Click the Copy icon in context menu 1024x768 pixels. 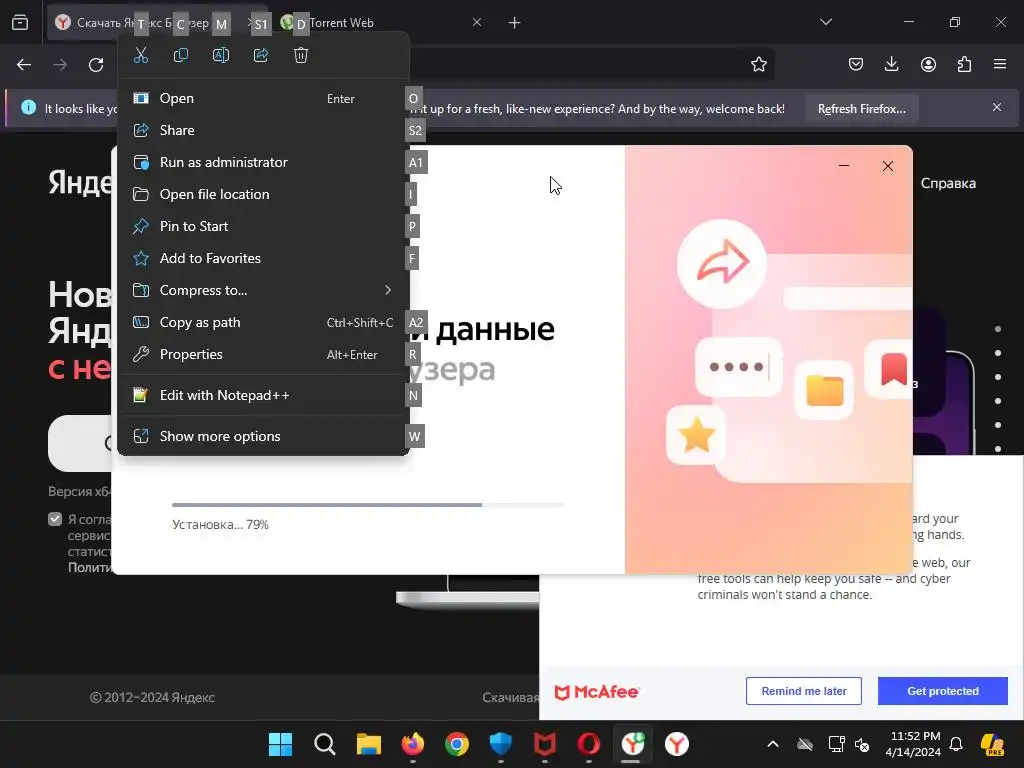coord(181,56)
